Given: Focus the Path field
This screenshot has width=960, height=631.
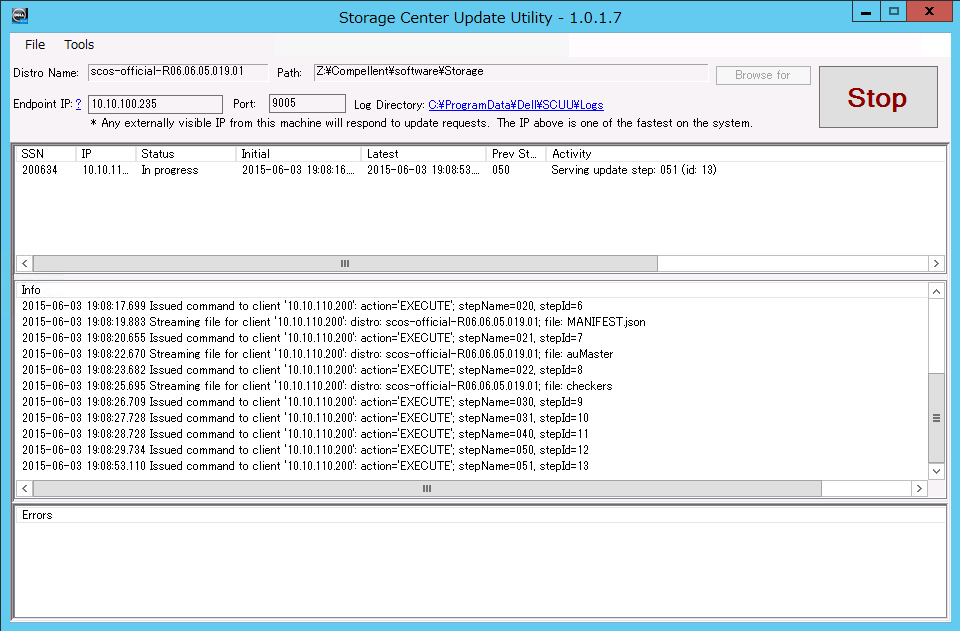Looking at the screenshot, I should point(511,72).
